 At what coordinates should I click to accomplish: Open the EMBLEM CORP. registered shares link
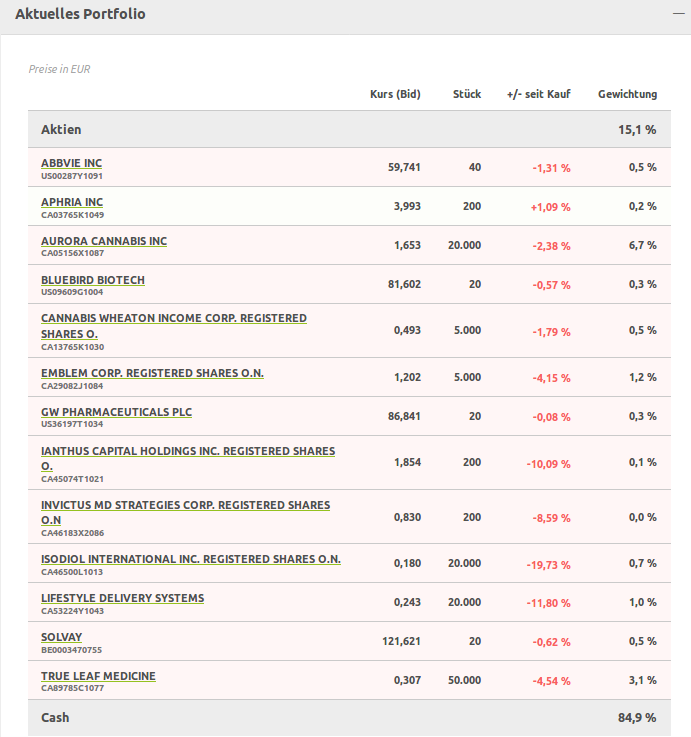tap(152, 373)
